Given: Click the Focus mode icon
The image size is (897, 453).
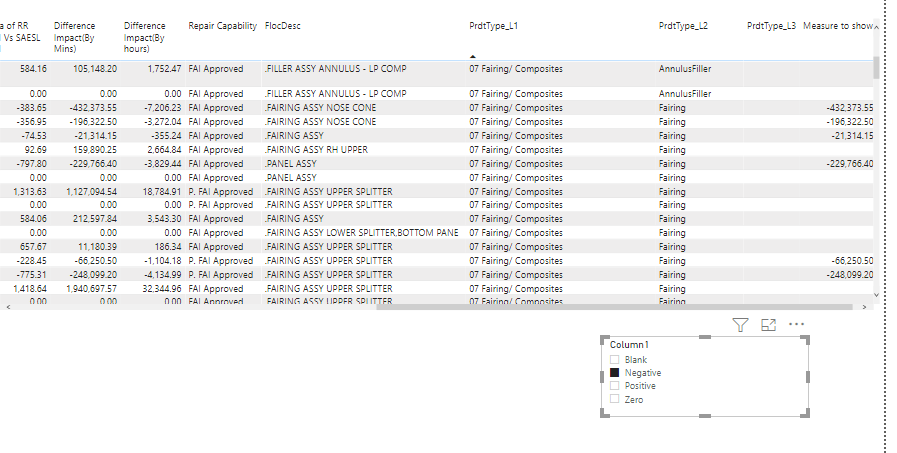Looking at the screenshot, I should pyautogui.click(x=768, y=325).
